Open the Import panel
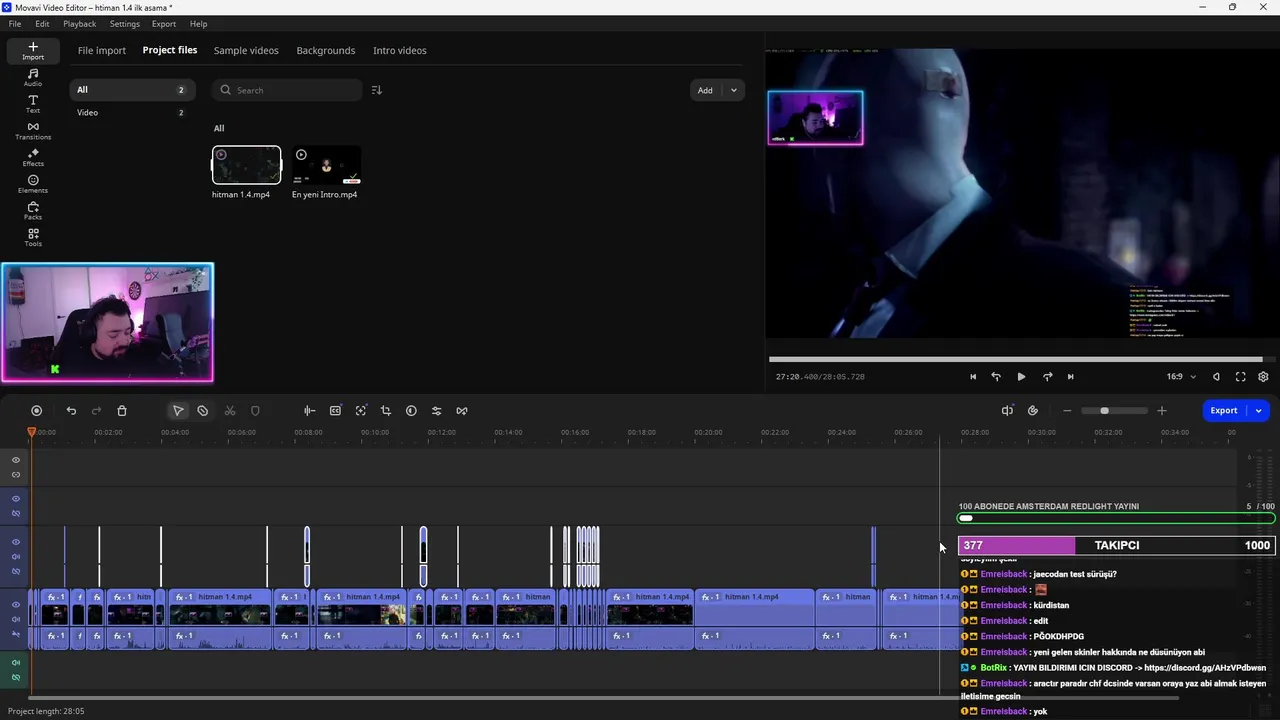Screen dimensions: 1280x720 click(33, 51)
